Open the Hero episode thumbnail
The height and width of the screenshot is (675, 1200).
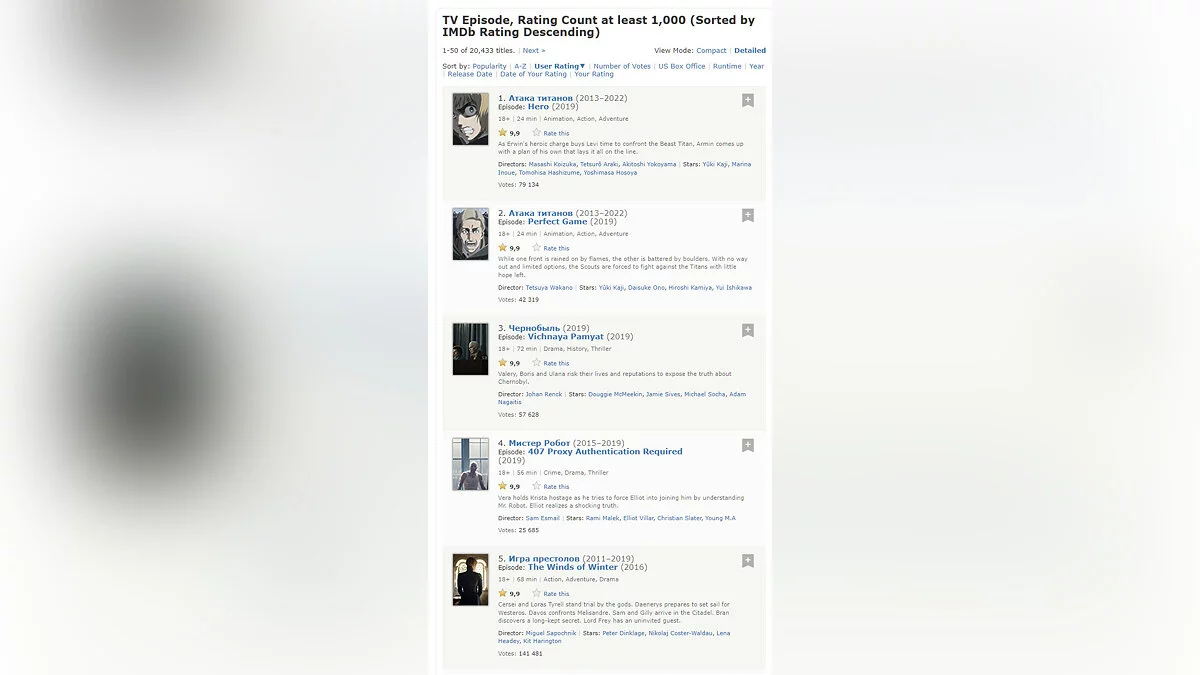(x=470, y=119)
